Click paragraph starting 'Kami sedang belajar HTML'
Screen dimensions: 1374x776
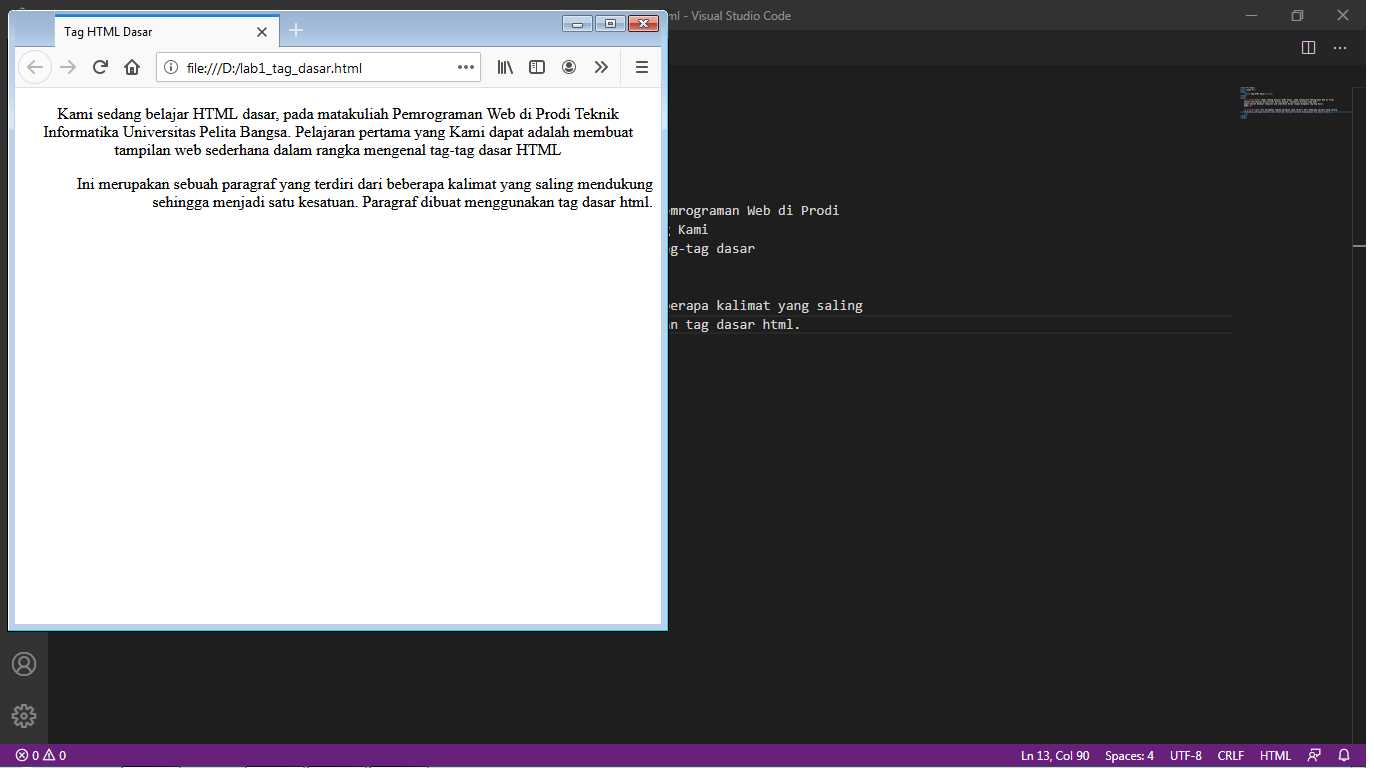click(x=338, y=132)
